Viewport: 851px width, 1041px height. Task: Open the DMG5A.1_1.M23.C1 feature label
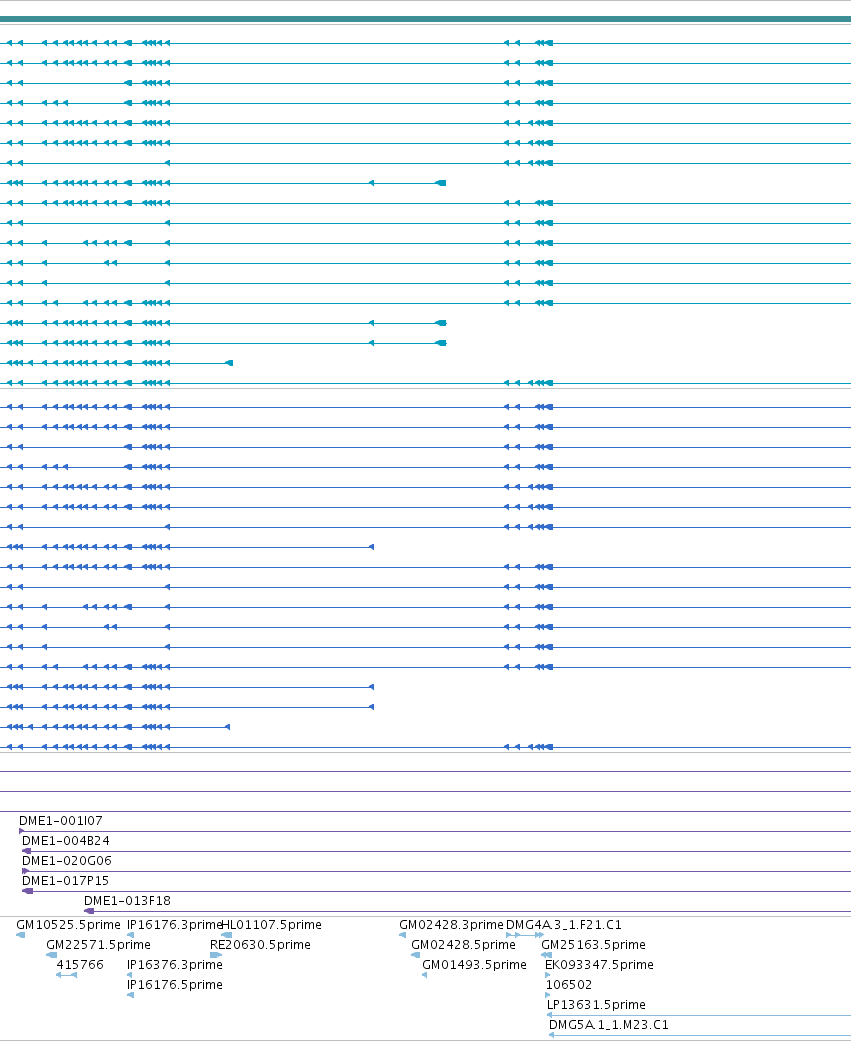click(x=609, y=1024)
